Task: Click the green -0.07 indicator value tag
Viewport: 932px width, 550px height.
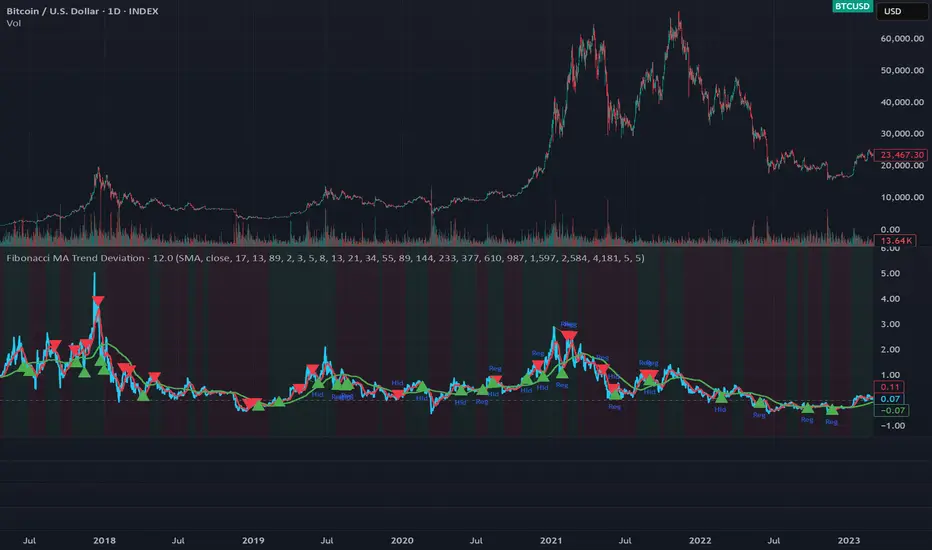Action: (x=892, y=410)
